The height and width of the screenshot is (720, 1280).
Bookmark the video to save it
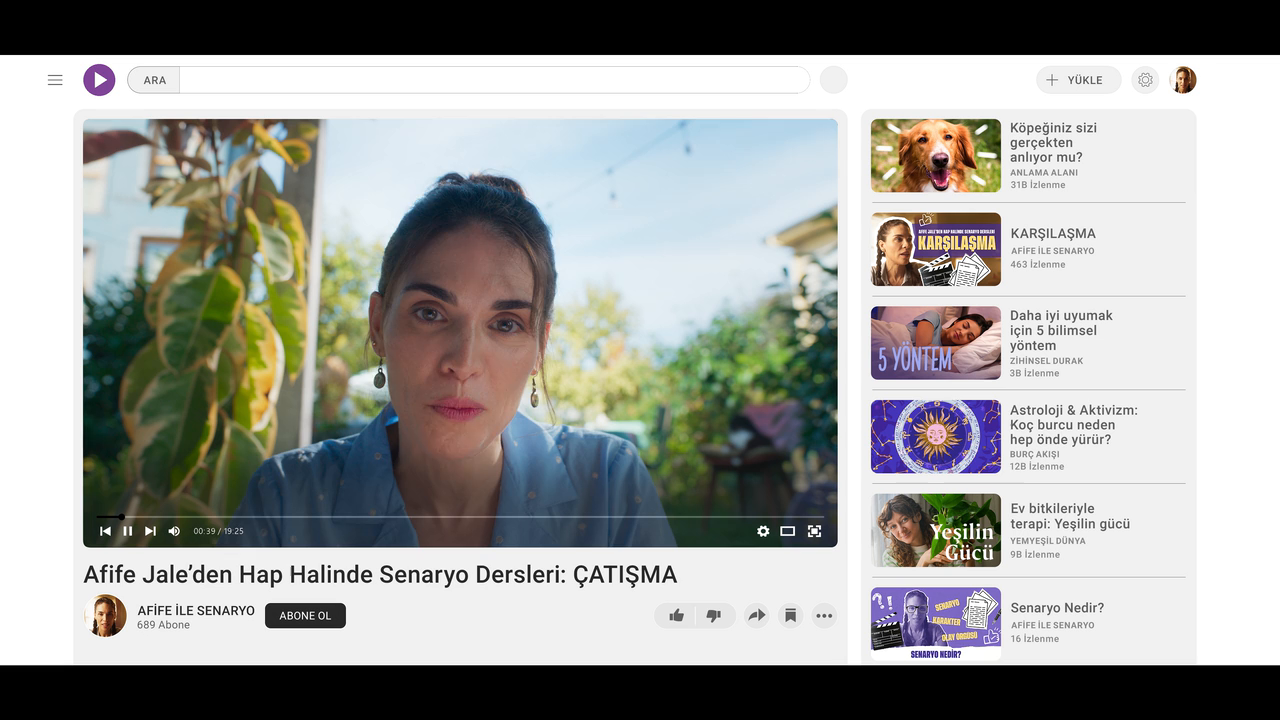tap(790, 616)
